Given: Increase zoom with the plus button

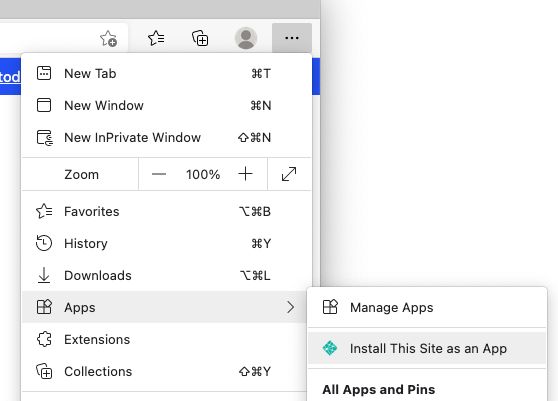Looking at the screenshot, I should tap(245, 174).
